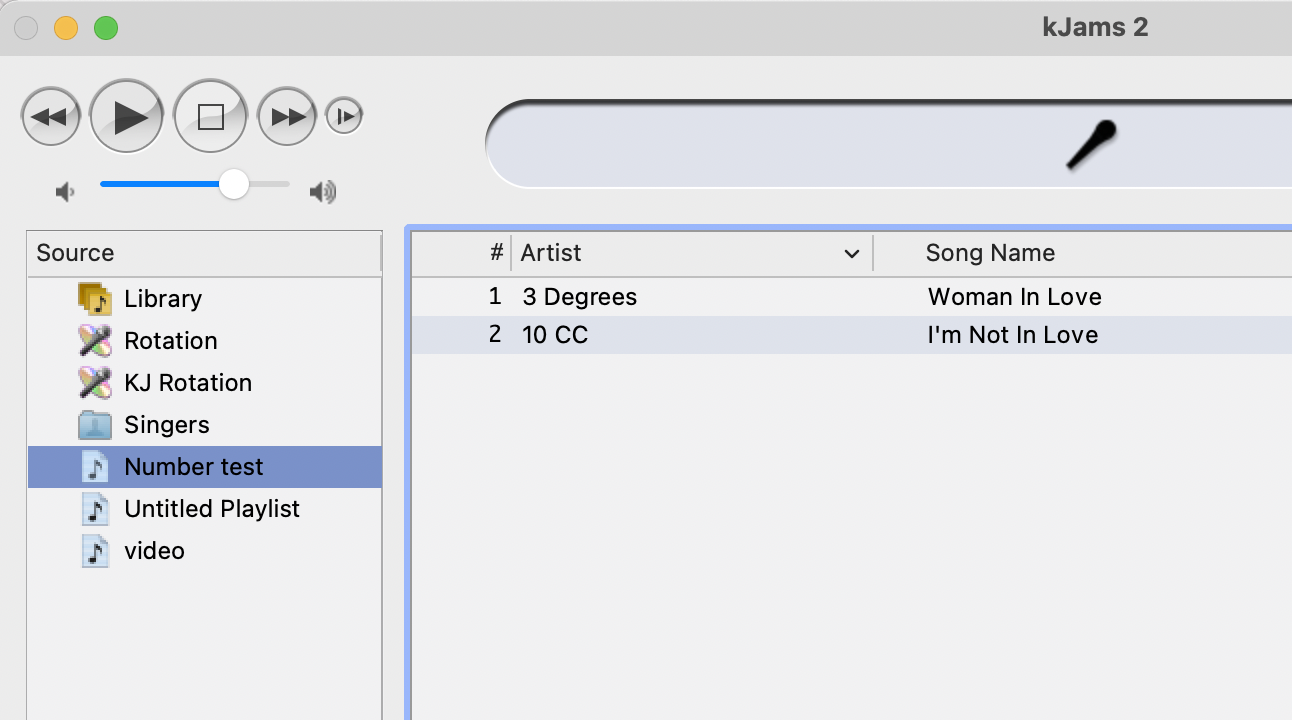1292x720 pixels.
Task: Open the Library source
Action: point(162,299)
